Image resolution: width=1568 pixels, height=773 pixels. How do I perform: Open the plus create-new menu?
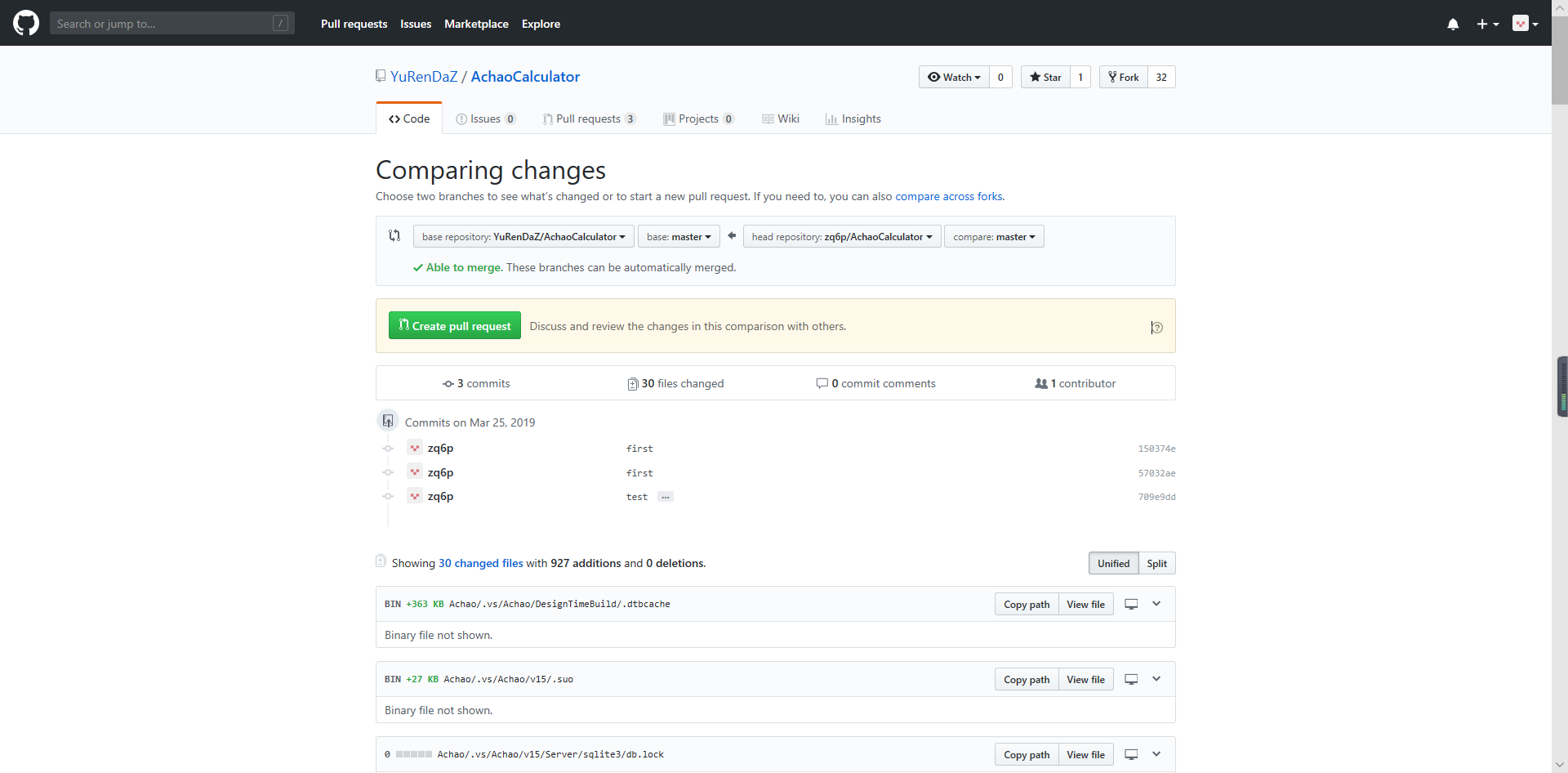[x=1487, y=24]
